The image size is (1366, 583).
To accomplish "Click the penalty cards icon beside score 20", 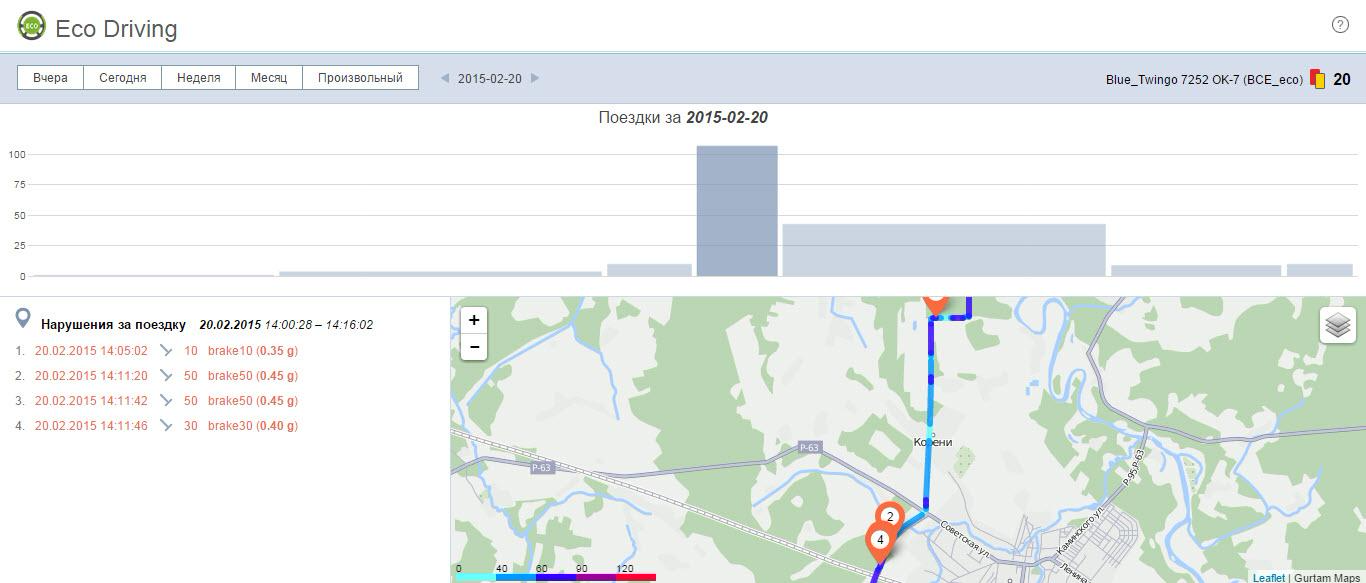I will [1318, 79].
